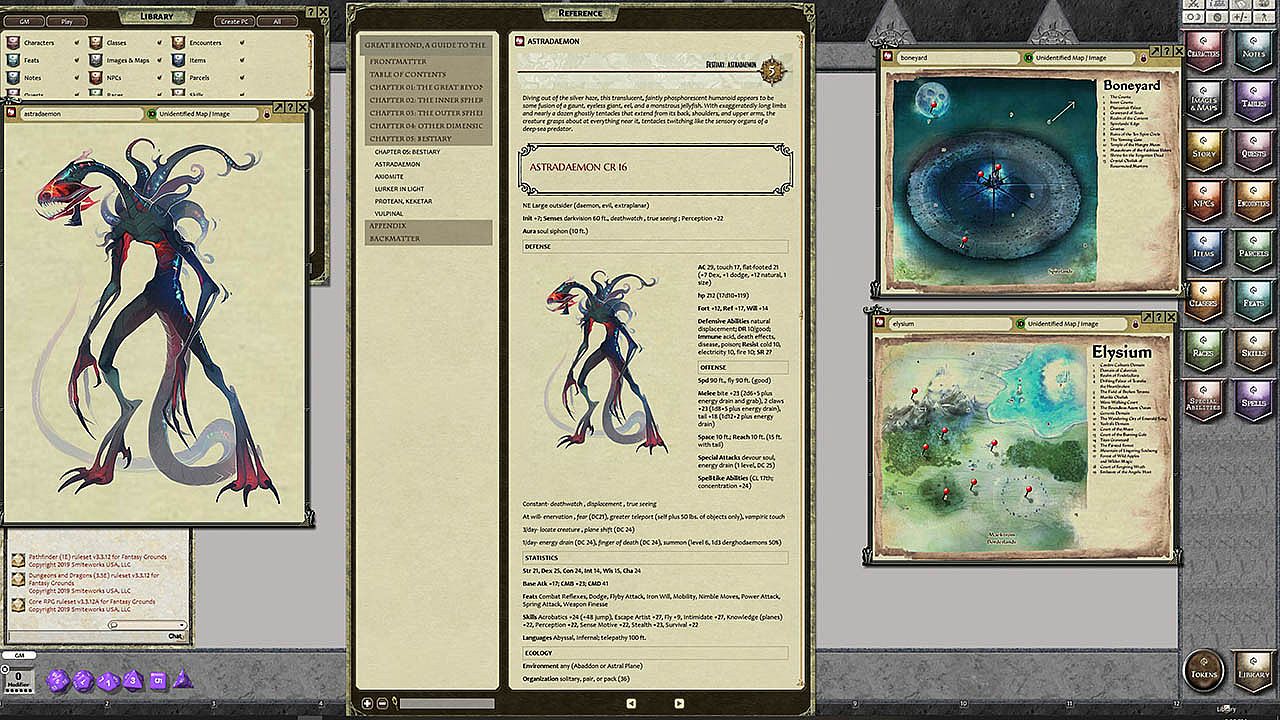Pick the d8 die
Screen dimensions: 1280x720
[133, 680]
